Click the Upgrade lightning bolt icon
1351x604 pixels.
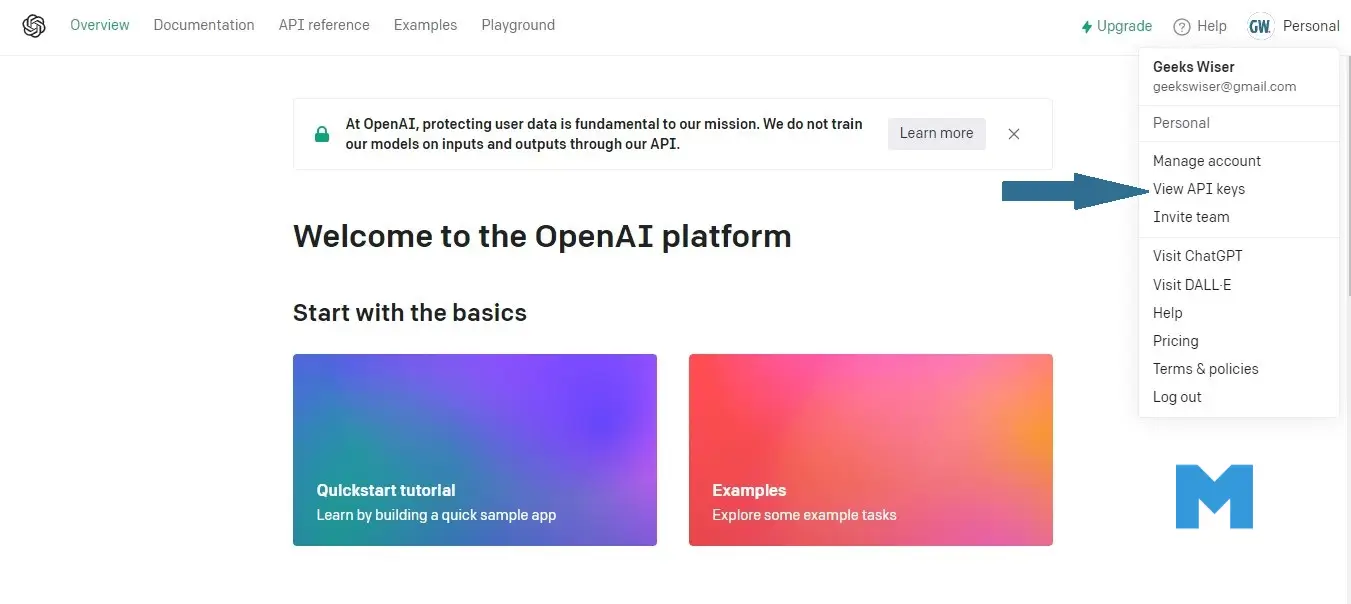[1087, 27]
